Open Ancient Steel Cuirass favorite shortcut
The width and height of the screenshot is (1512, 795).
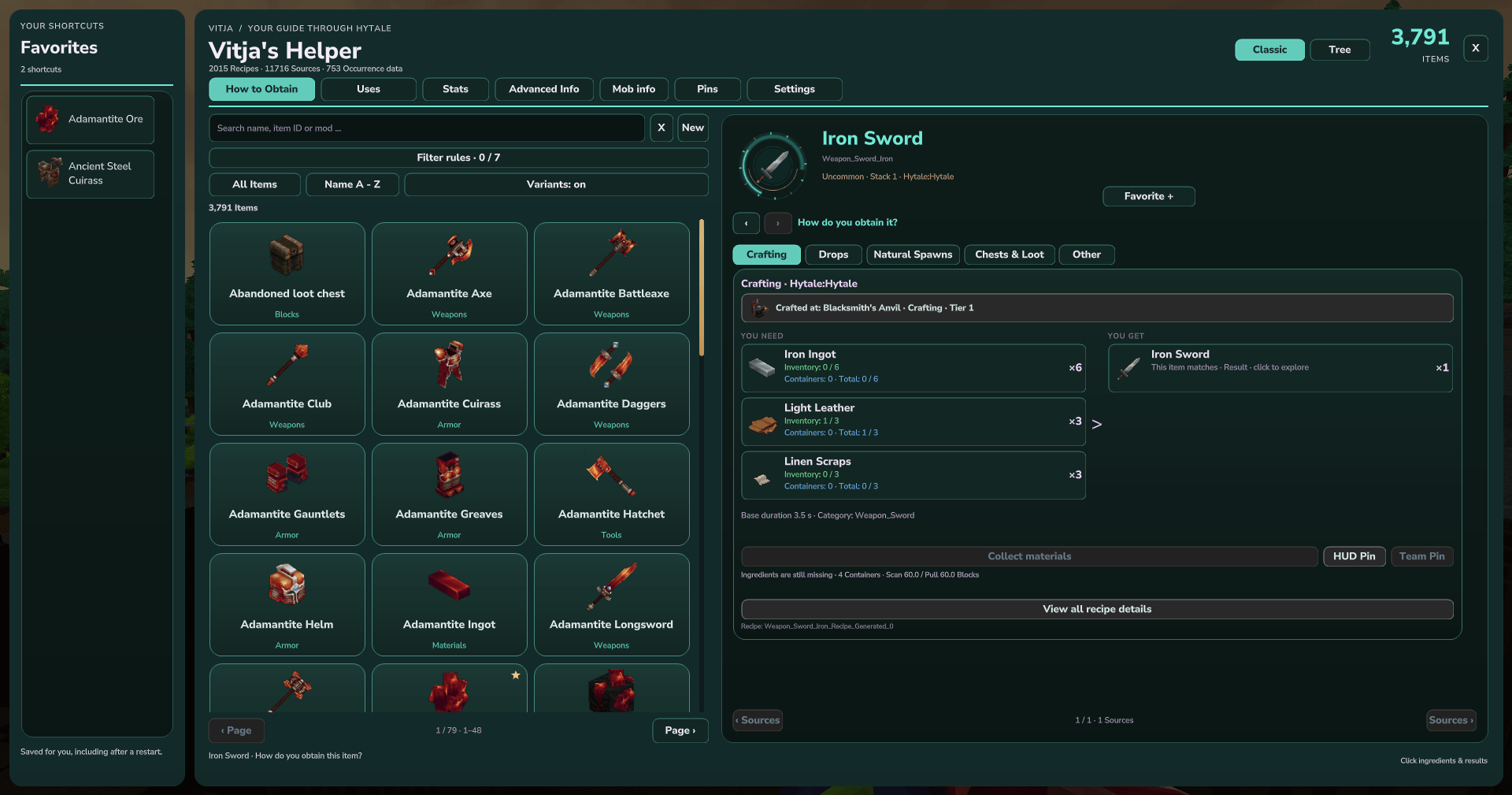coord(90,173)
